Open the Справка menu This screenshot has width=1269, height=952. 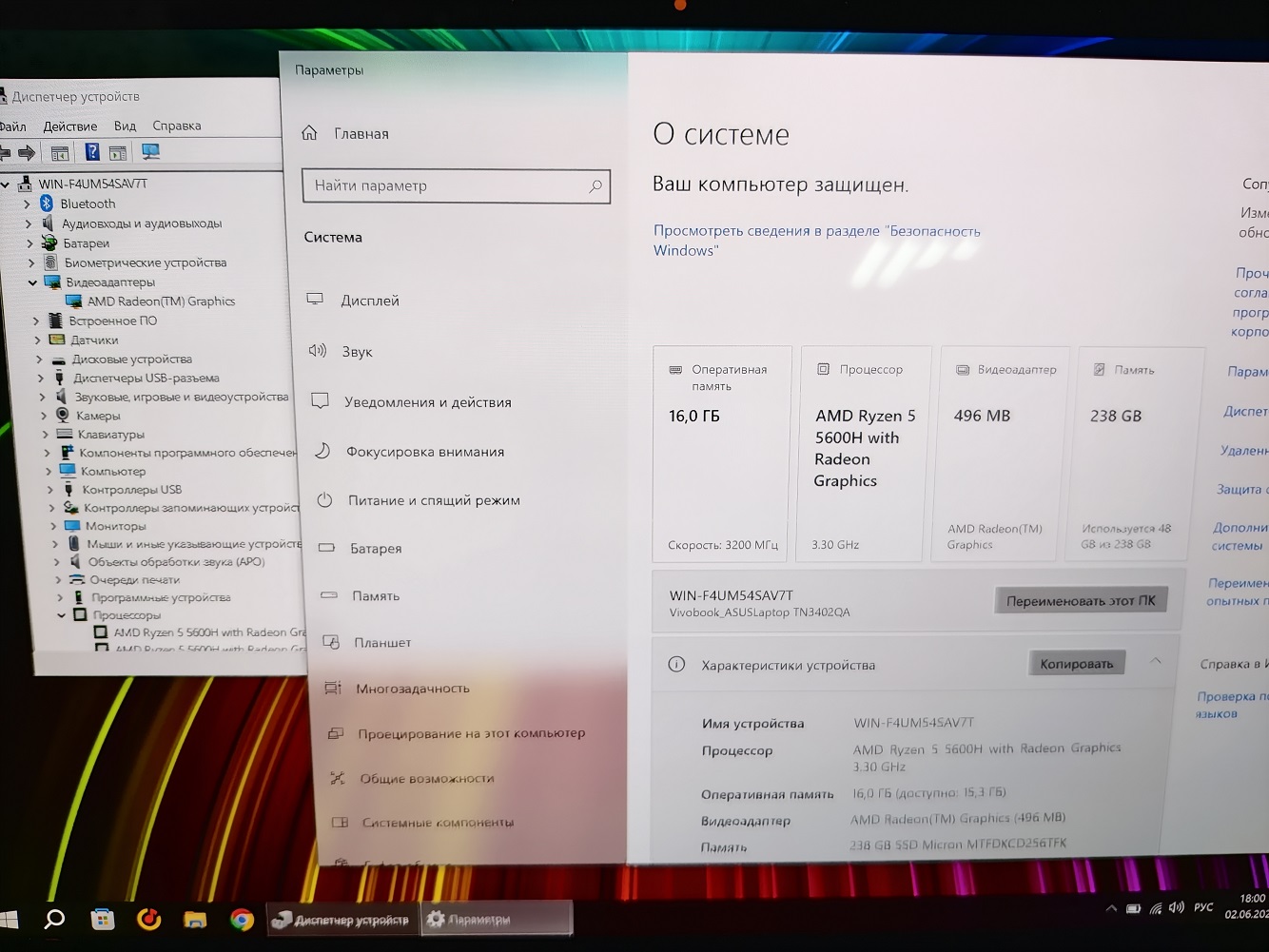pyautogui.click(x=177, y=126)
